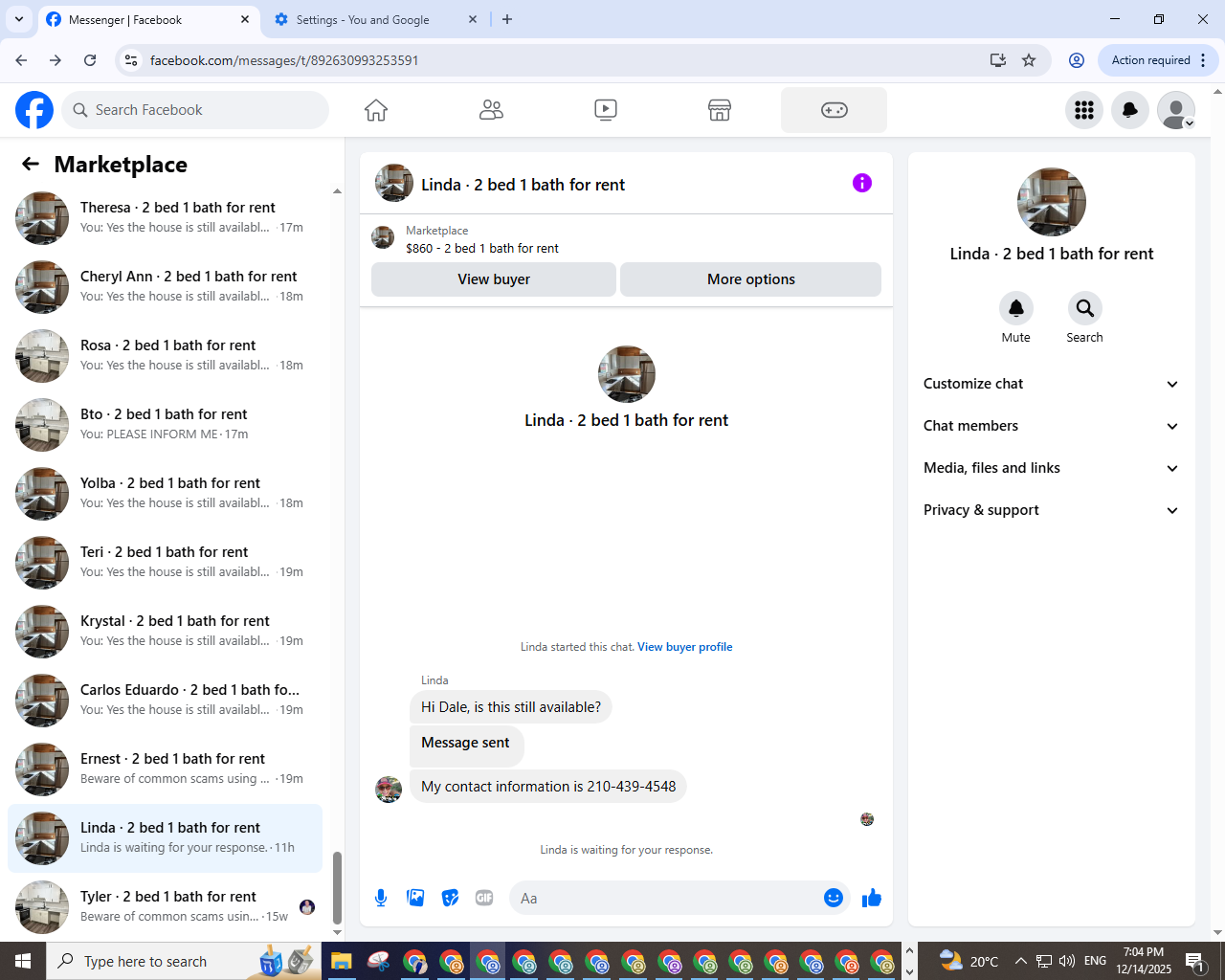
Task: Open Tyler's conversation
Action: pyautogui.click(x=165, y=907)
